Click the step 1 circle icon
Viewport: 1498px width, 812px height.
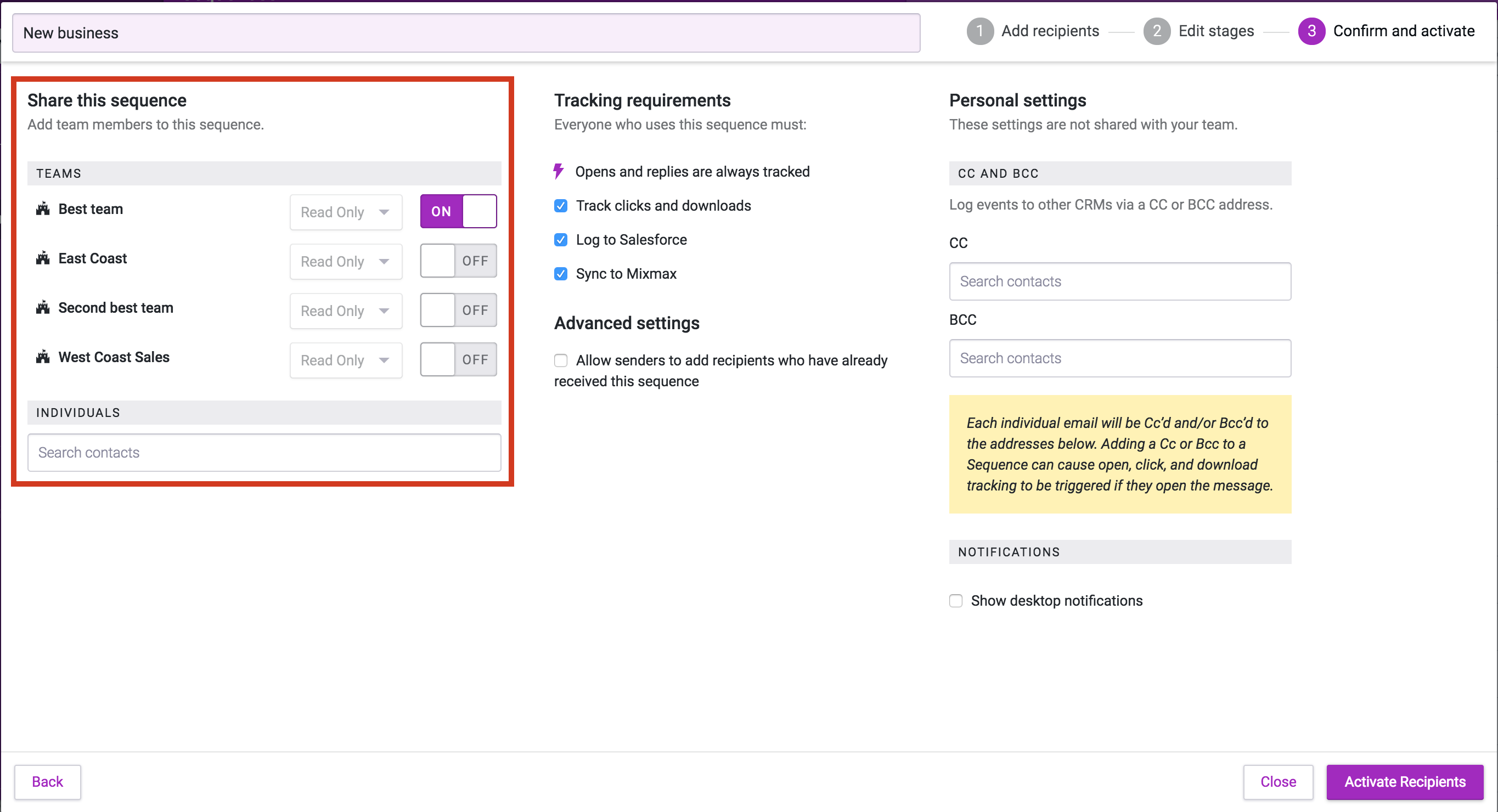point(980,31)
